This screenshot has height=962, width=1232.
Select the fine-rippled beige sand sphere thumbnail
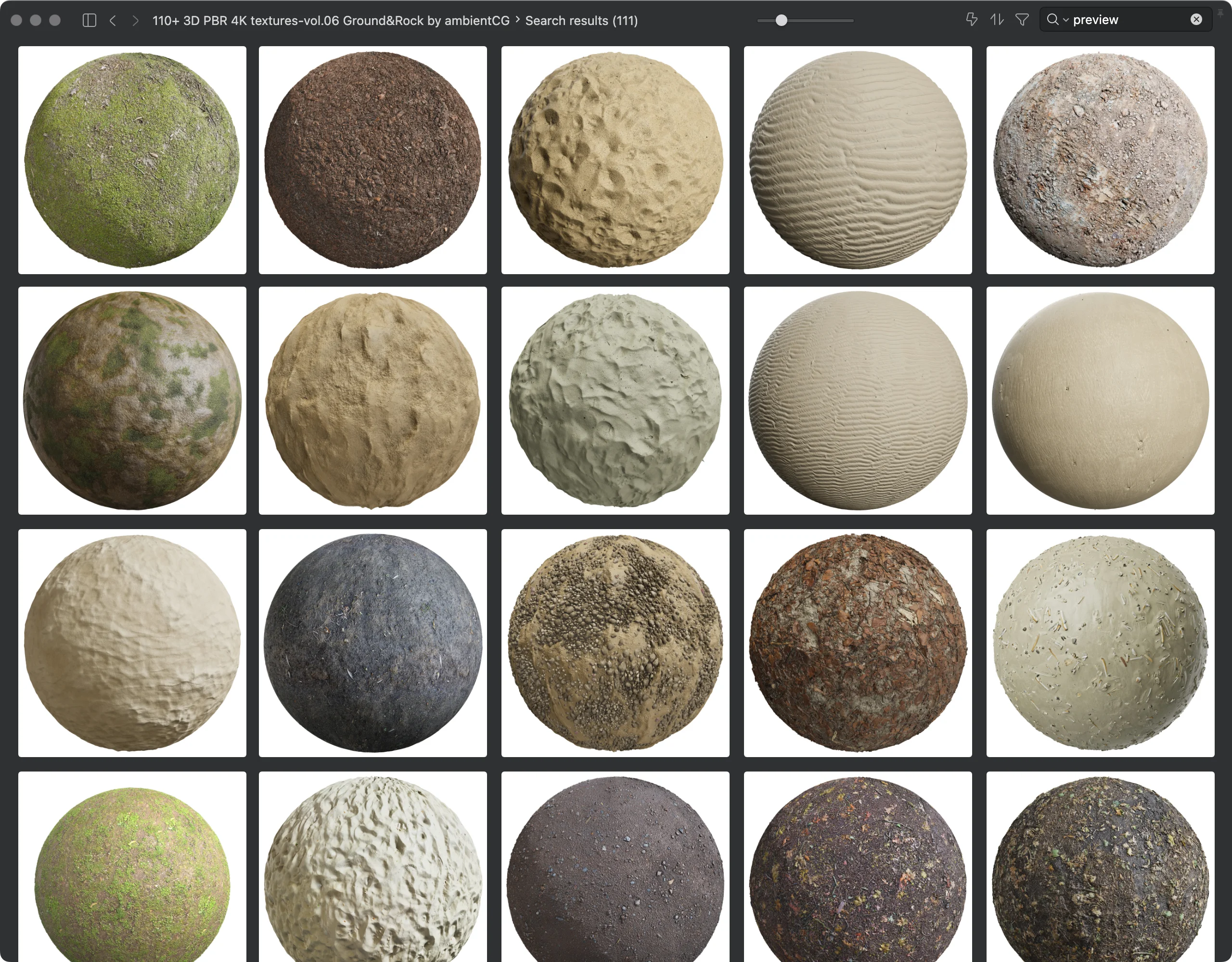pyautogui.click(x=858, y=401)
